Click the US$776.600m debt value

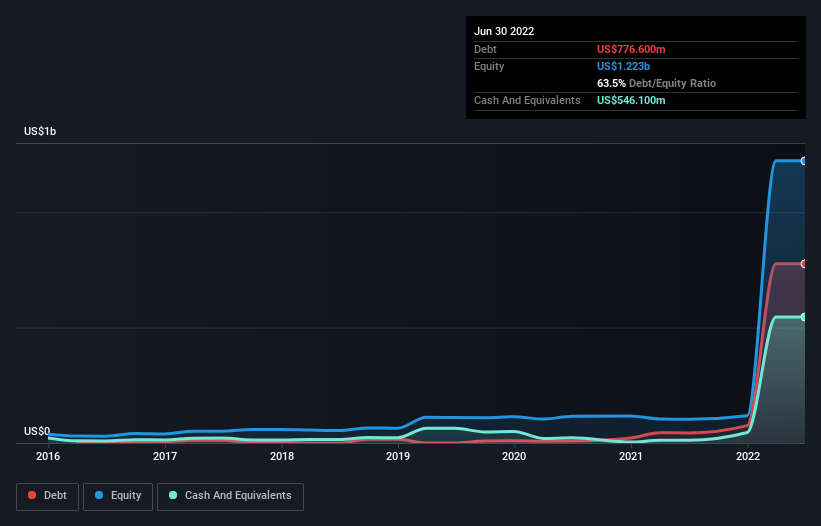(631, 49)
